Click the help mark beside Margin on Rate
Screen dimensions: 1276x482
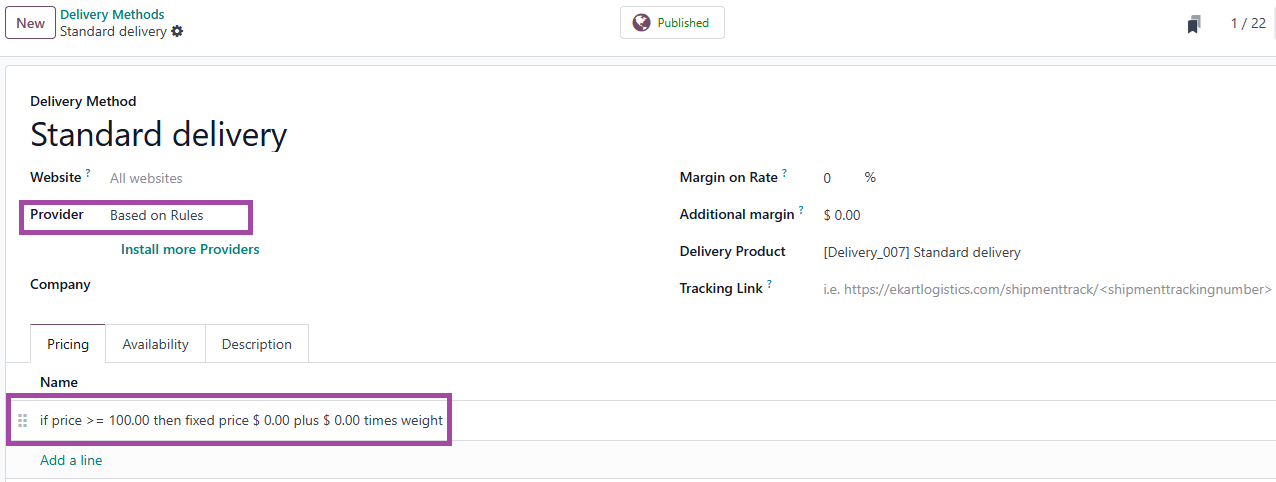pos(785,173)
